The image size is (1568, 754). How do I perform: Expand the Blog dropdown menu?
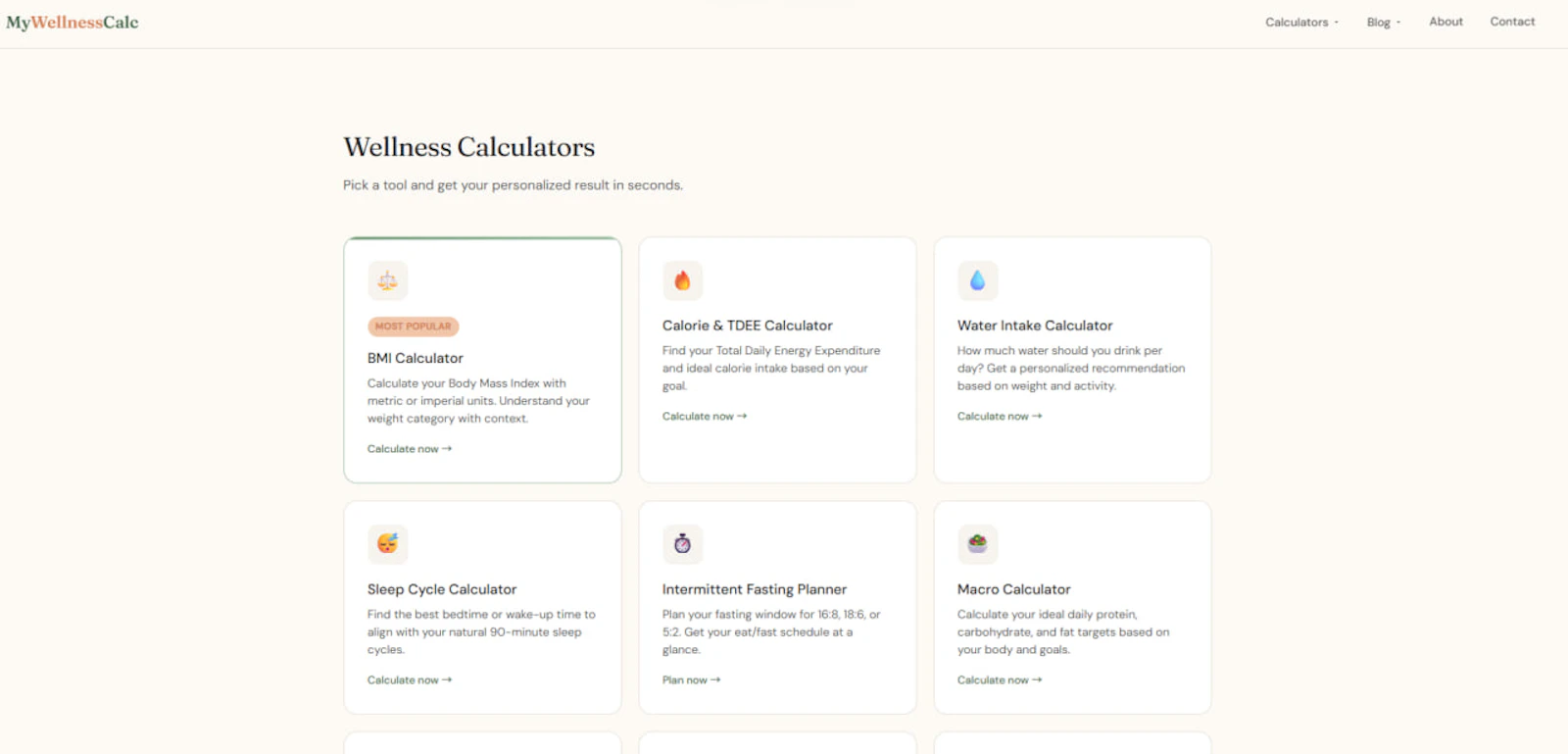point(1384,22)
